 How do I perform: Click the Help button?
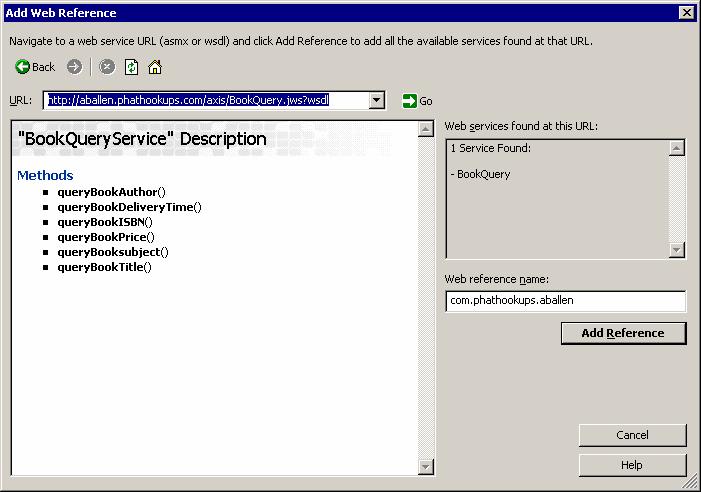[632, 466]
